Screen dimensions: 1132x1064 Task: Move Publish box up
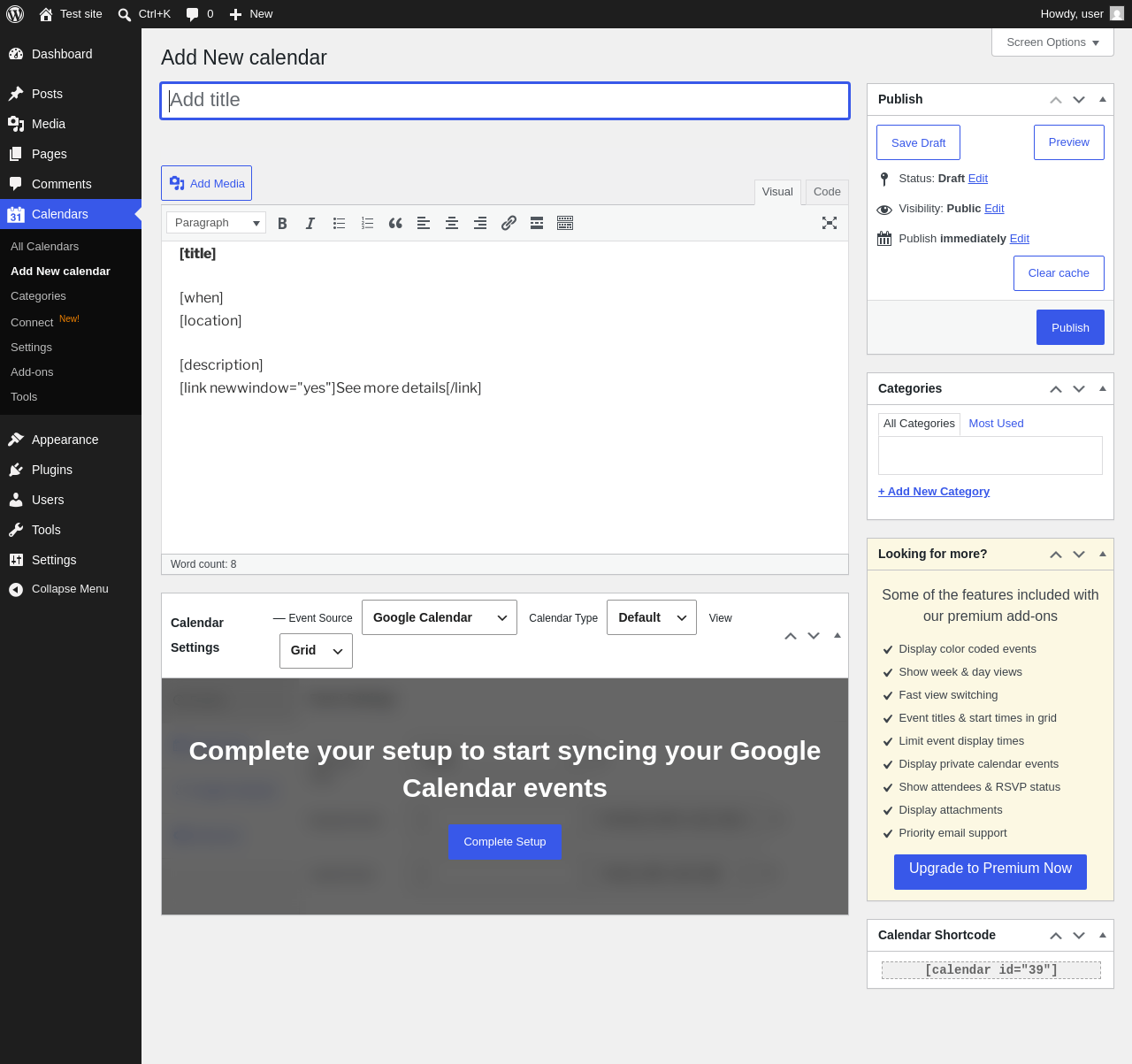point(1056,100)
